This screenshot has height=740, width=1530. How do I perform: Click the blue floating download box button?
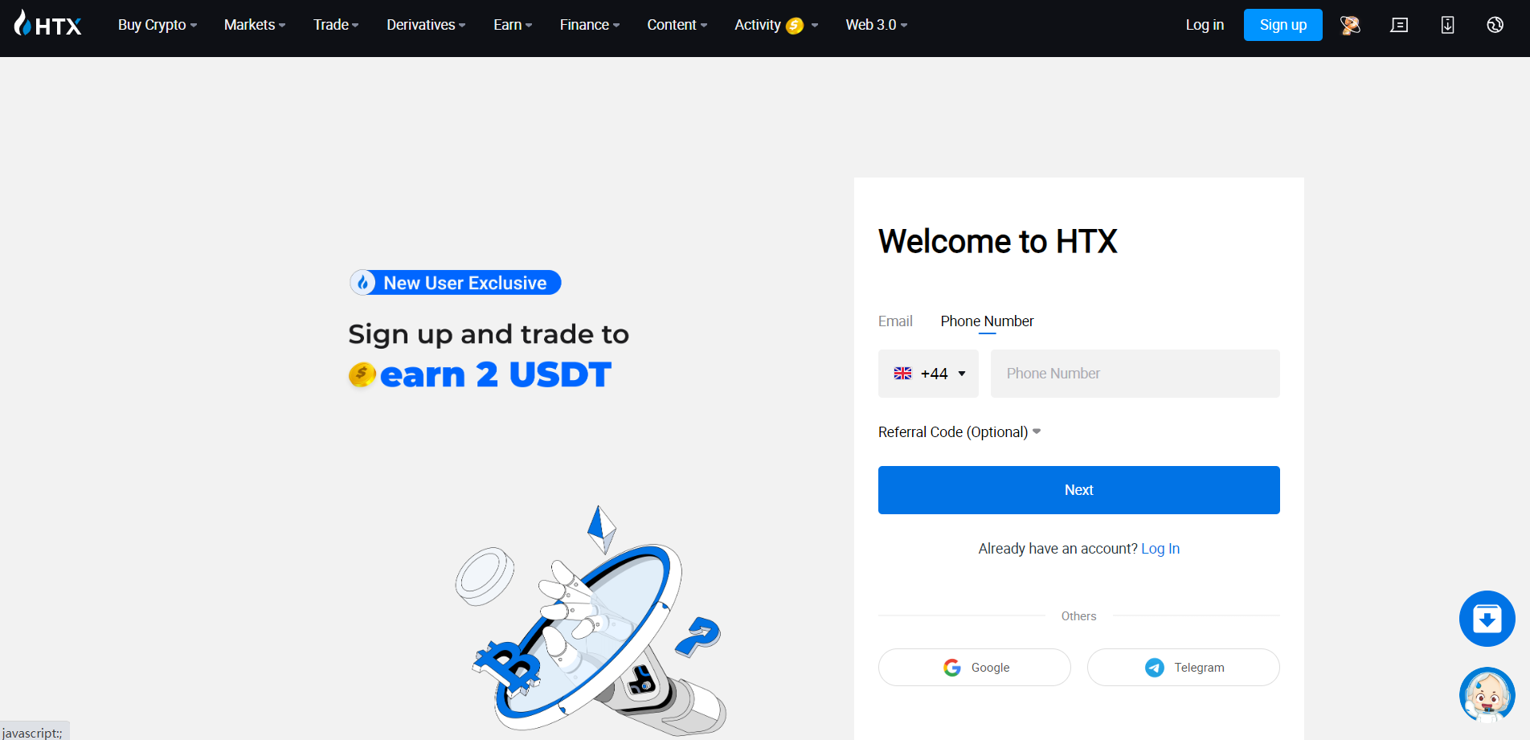tap(1487, 618)
